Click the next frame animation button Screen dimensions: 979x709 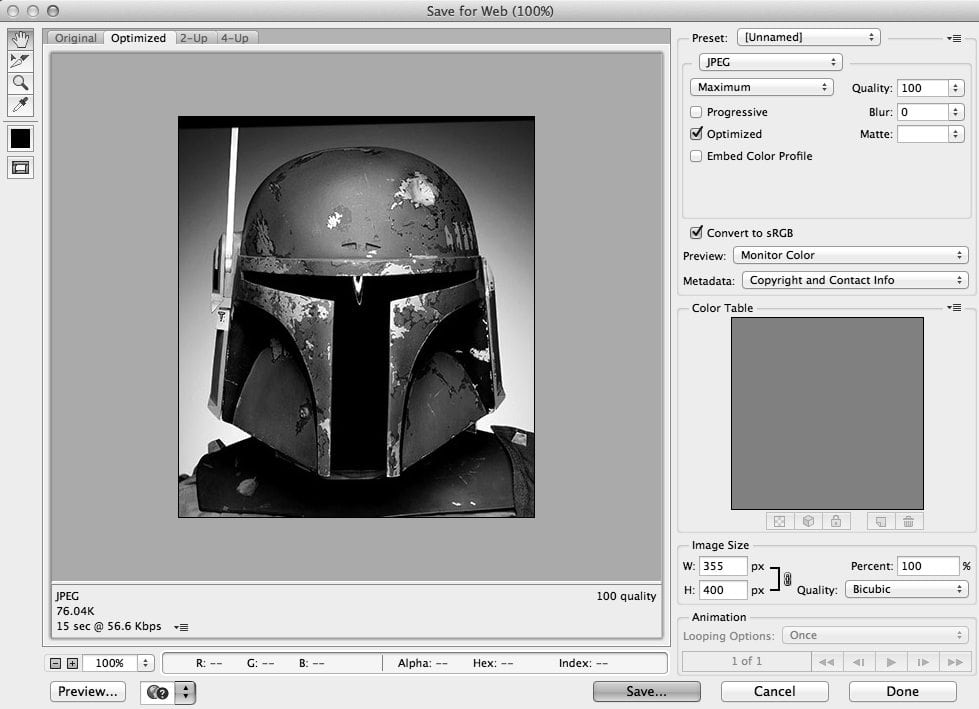[923, 662]
